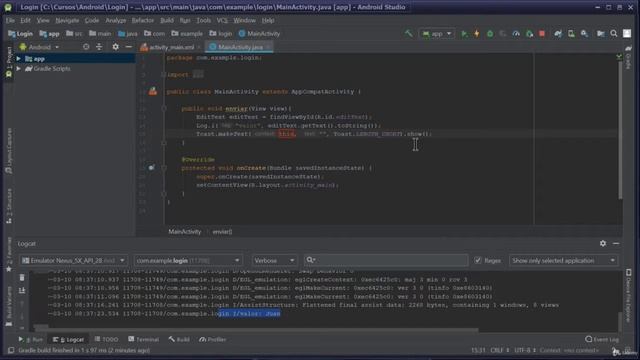Click the Logcat tool window button

click(68, 339)
